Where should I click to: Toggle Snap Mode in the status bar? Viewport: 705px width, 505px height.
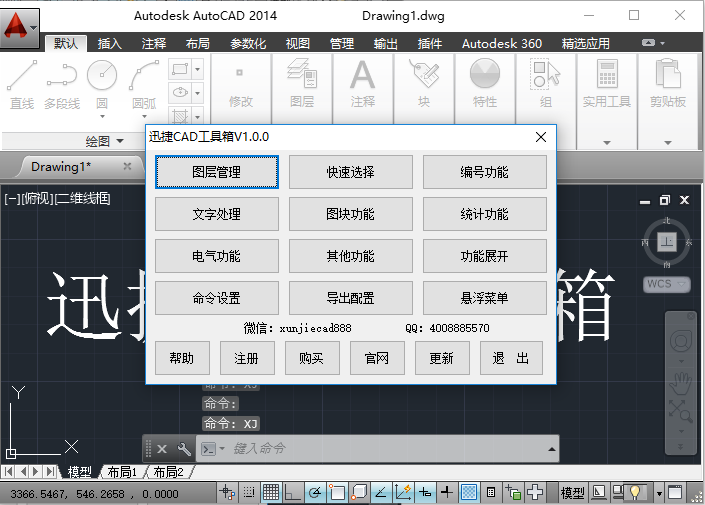(249, 492)
